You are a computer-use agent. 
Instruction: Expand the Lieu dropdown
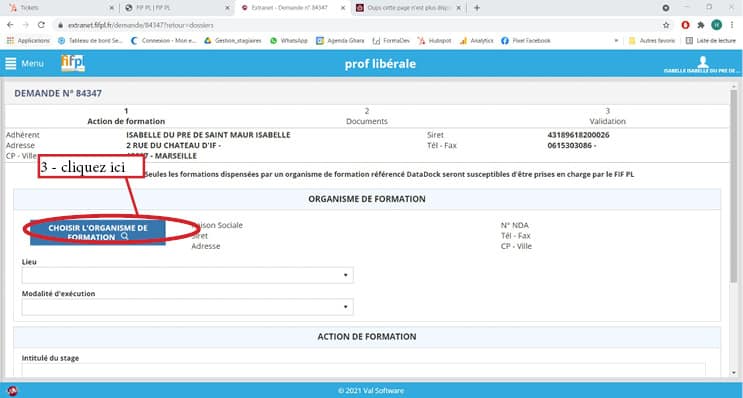(x=188, y=275)
